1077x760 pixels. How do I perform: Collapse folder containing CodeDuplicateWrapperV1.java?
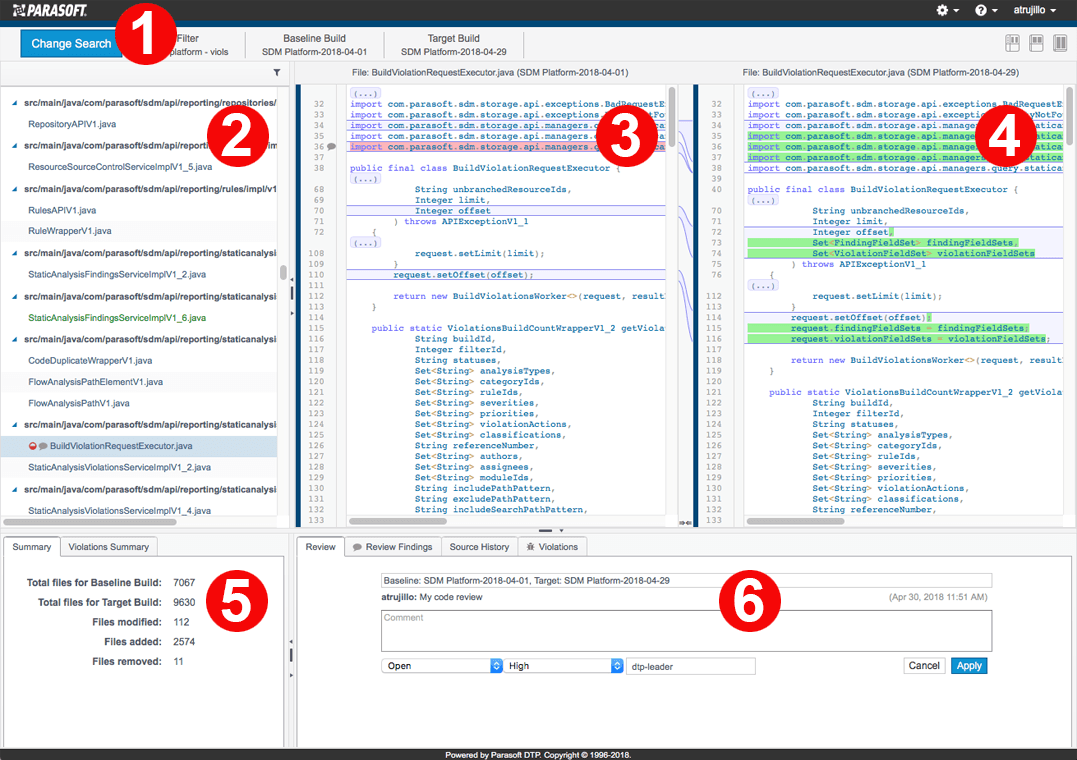point(14,339)
